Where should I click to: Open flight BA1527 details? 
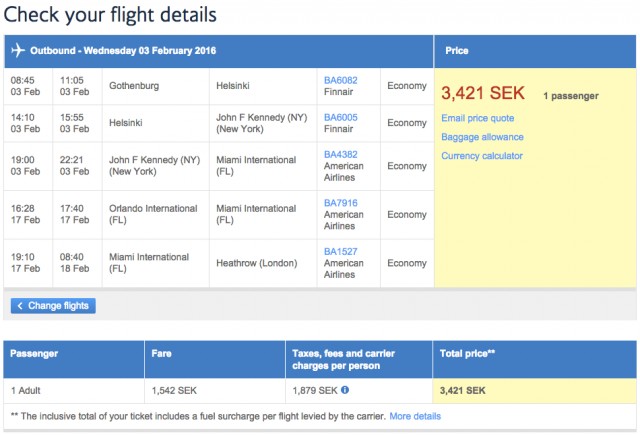tap(340, 251)
